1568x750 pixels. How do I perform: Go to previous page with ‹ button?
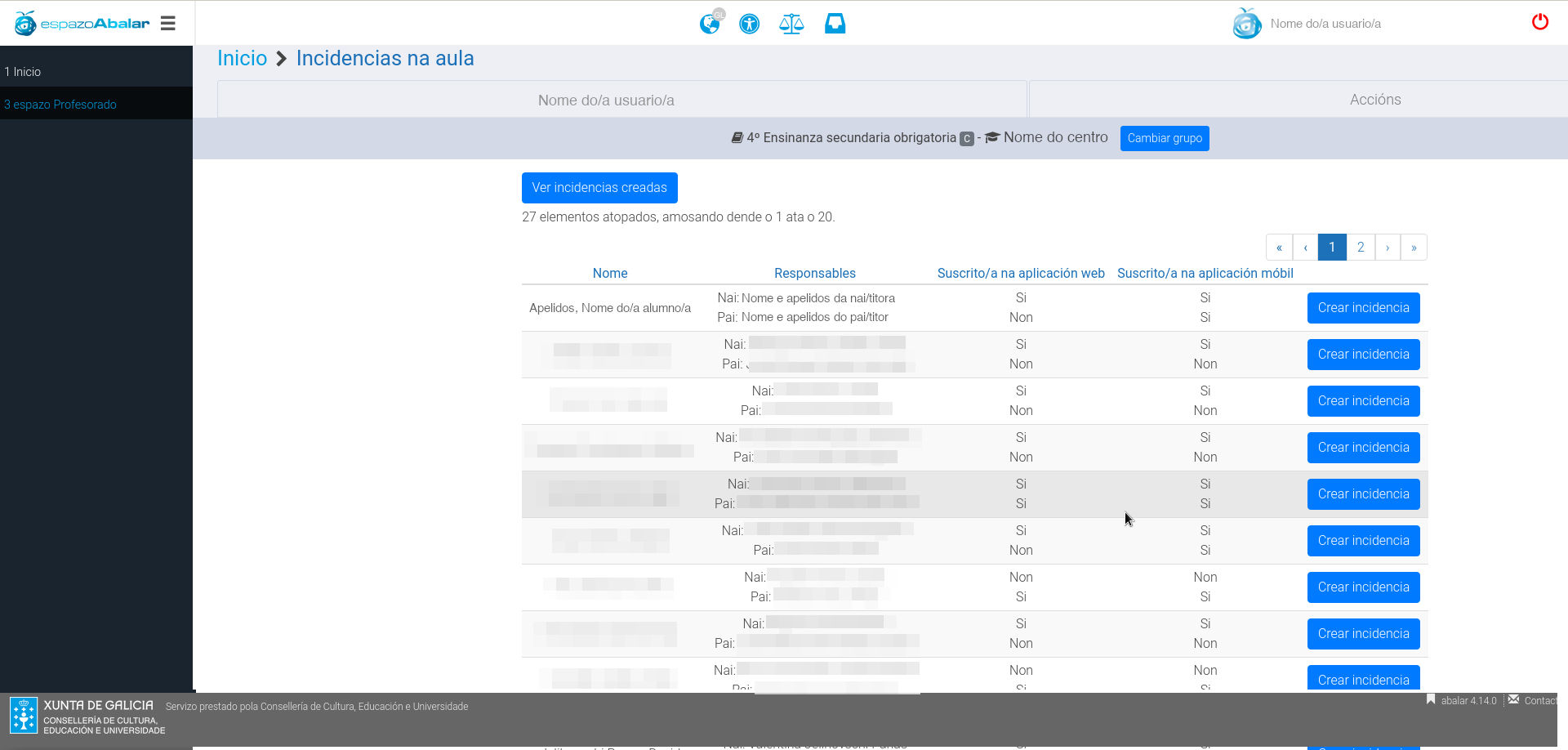point(1305,248)
